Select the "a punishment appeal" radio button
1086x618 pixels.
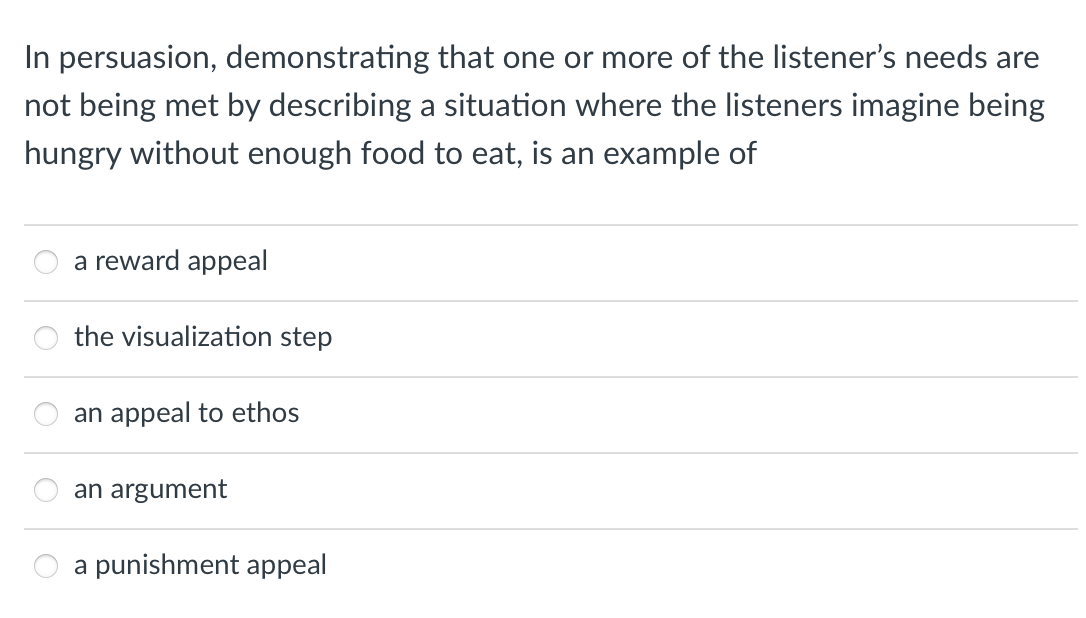[47, 566]
